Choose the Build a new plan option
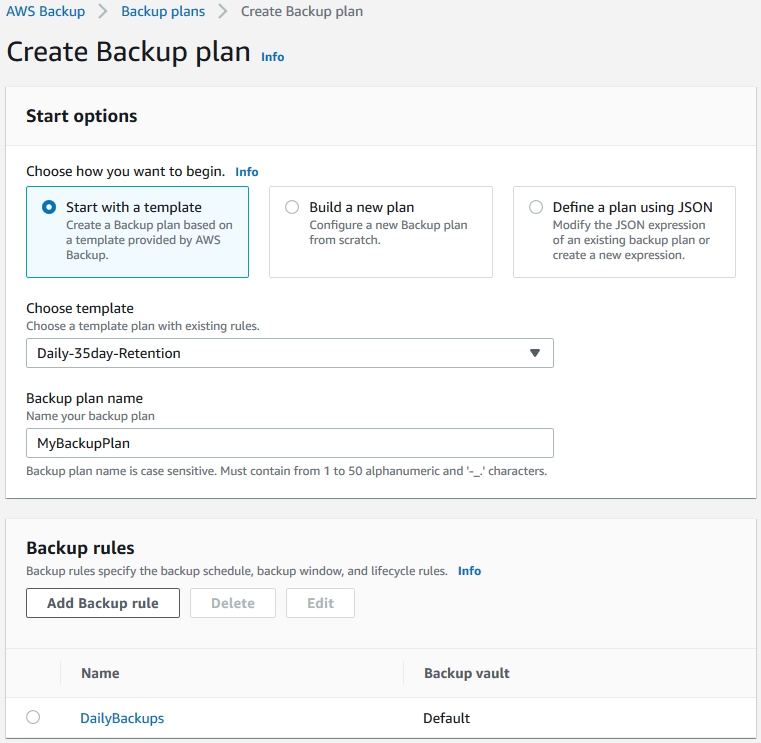The width and height of the screenshot is (761, 743). [292, 208]
